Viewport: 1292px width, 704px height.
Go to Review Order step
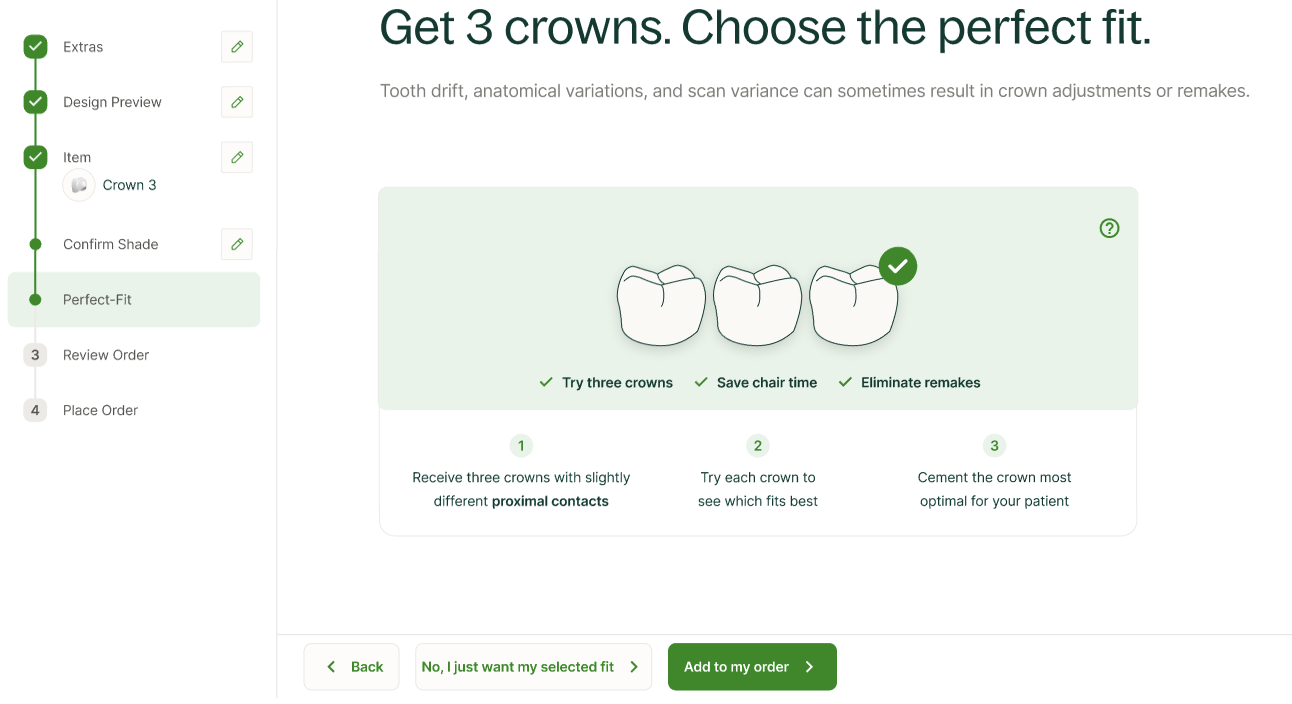pos(106,355)
